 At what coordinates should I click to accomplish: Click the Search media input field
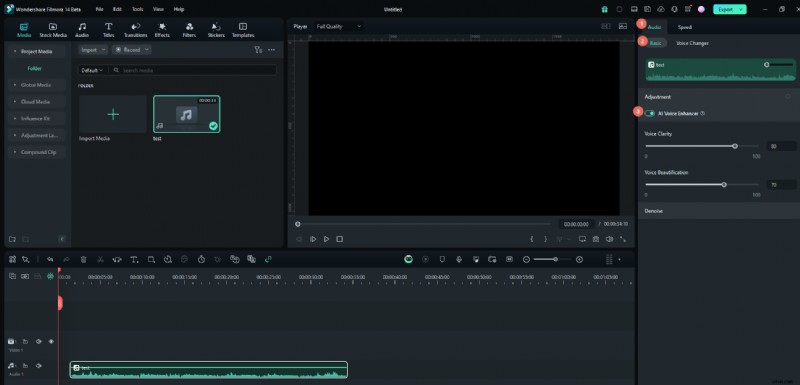click(x=194, y=70)
